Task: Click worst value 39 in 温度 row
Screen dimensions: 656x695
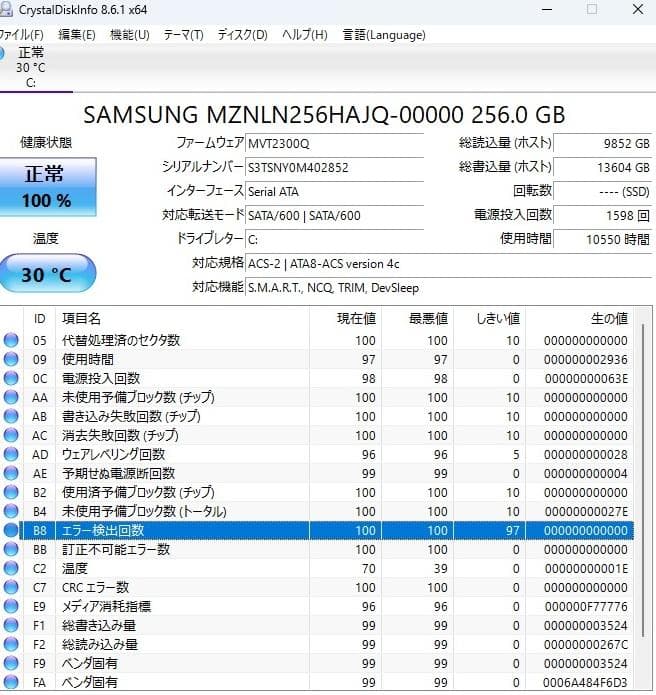Action: click(441, 569)
